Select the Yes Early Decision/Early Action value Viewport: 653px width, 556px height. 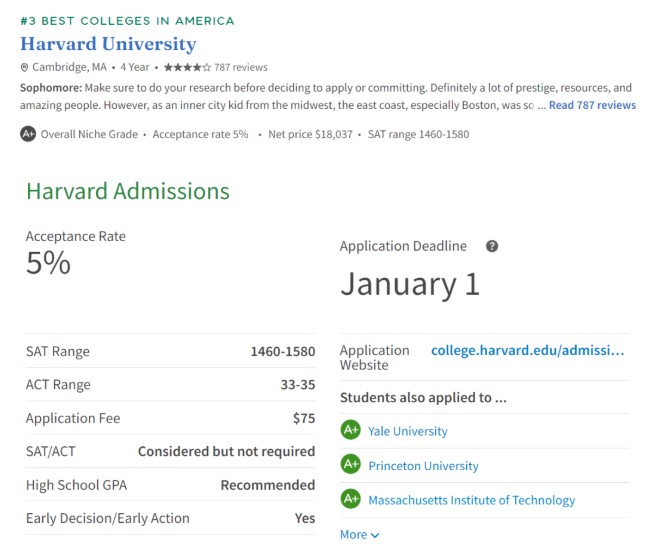click(305, 518)
